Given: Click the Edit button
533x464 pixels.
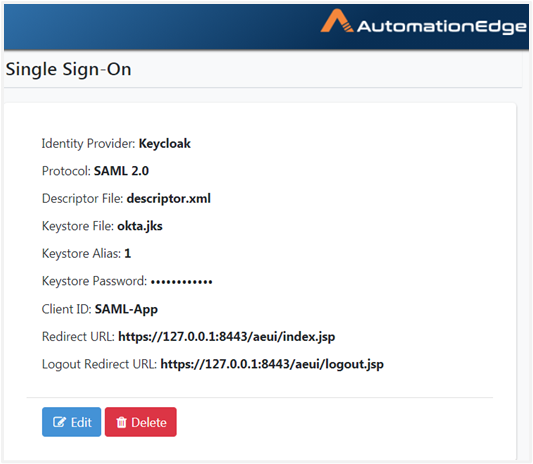Looking at the screenshot, I should 71,422.
